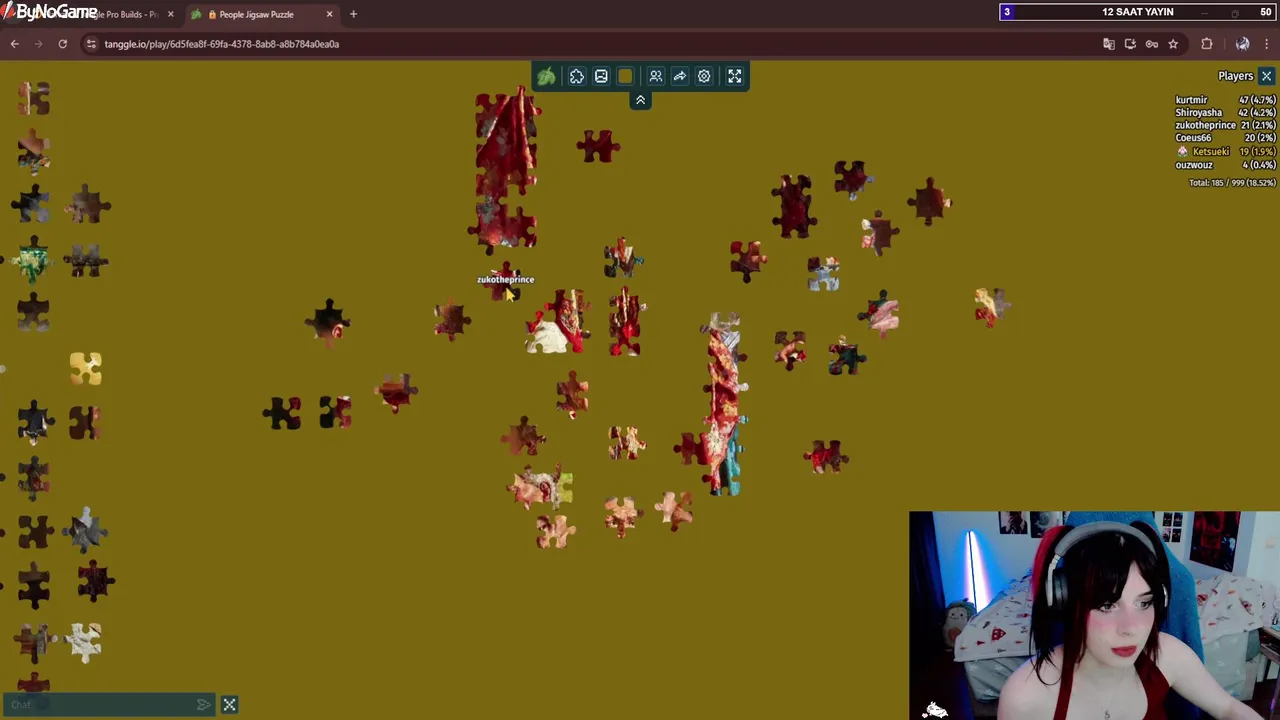Open the Tanggle leaf logo menu
1280x720 pixels.
tap(546, 76)
